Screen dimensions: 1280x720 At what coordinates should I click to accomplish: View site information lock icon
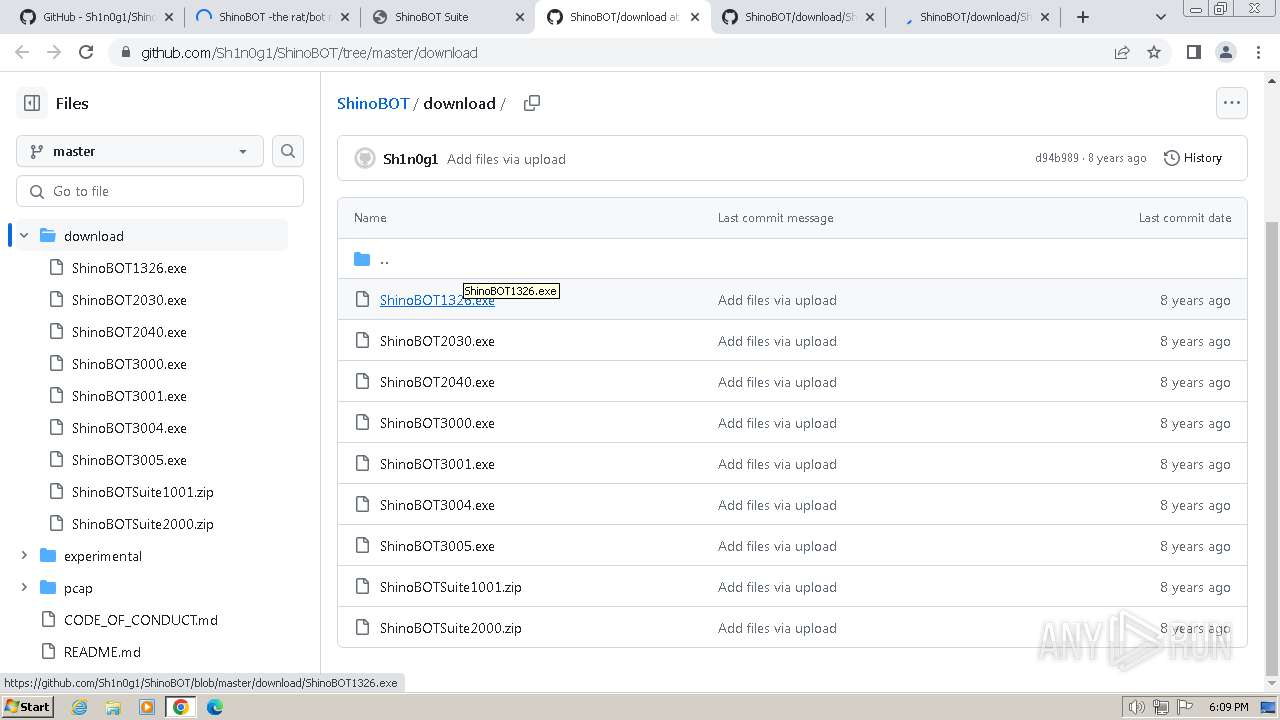(x=124, y=52)
